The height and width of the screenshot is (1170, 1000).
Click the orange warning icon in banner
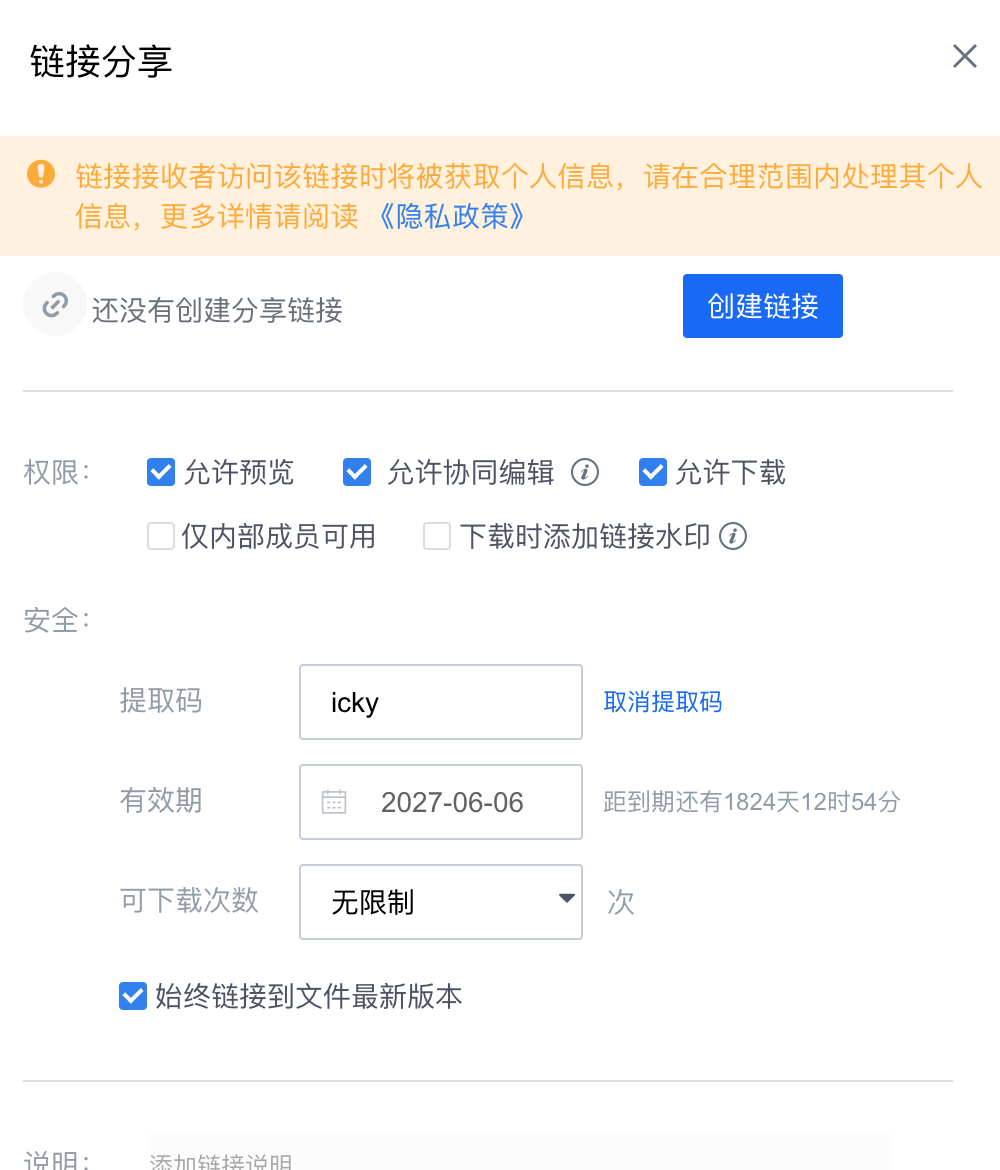pos(41,174)
